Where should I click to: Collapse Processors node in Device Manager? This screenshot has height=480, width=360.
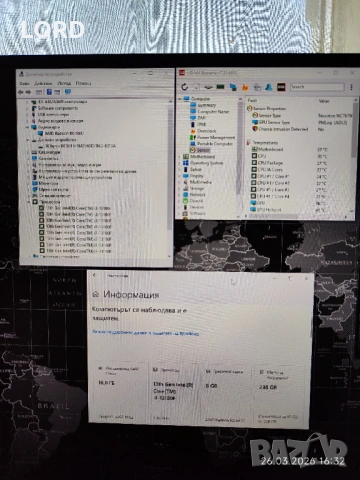pyautogui.click(x=29, y=202)
